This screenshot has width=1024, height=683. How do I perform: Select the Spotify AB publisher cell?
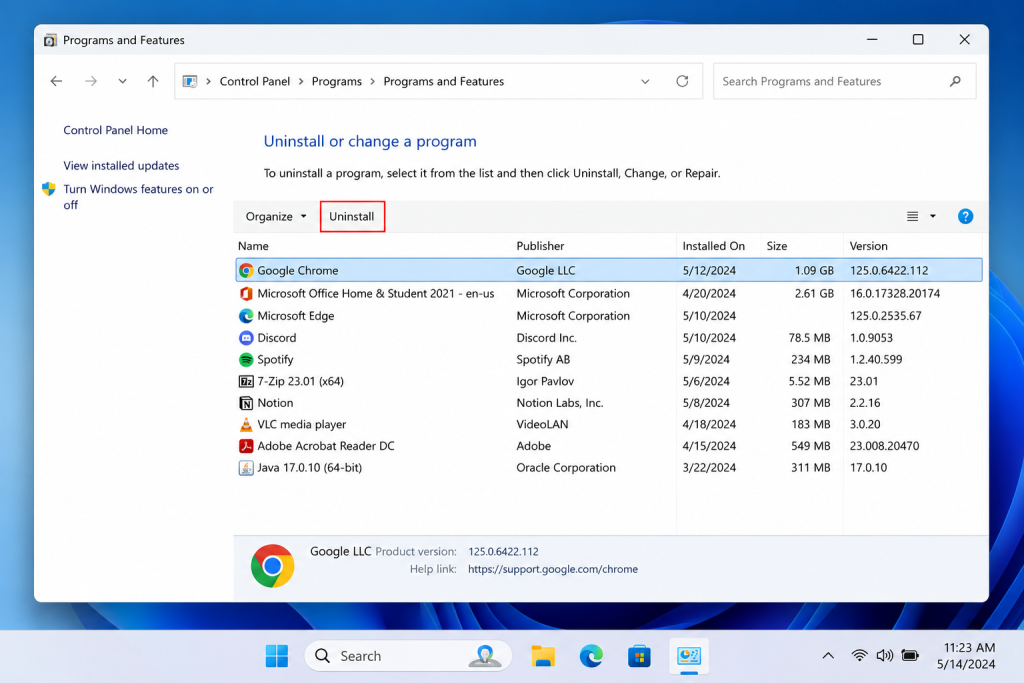[543, 359]
